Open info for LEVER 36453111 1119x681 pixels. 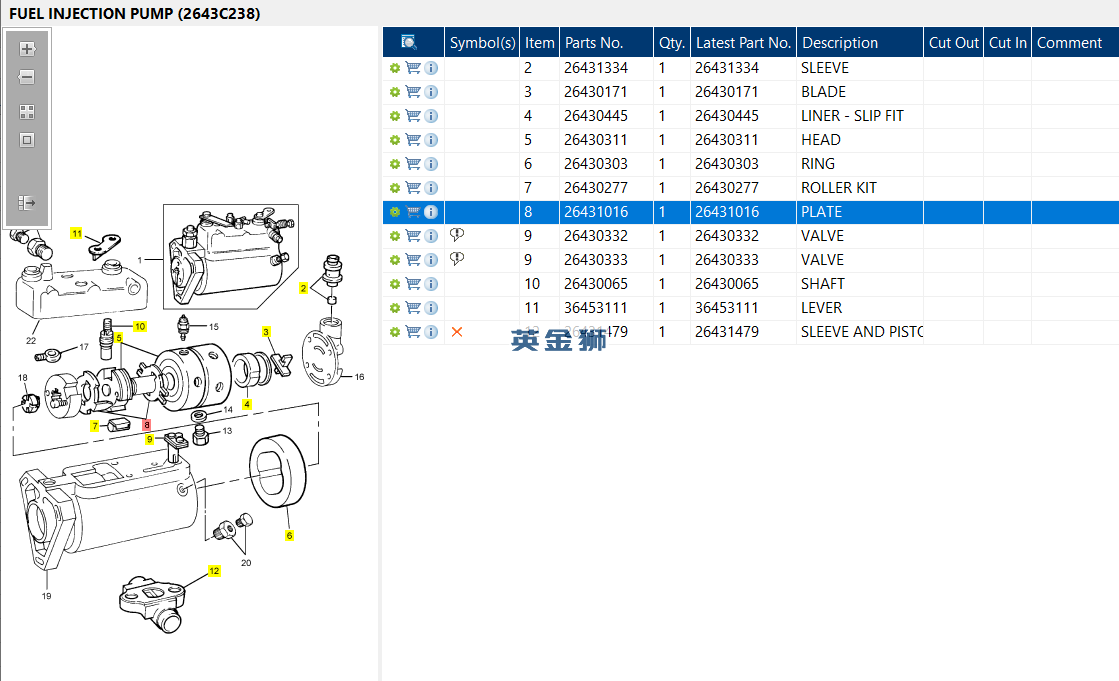[431, 308]
